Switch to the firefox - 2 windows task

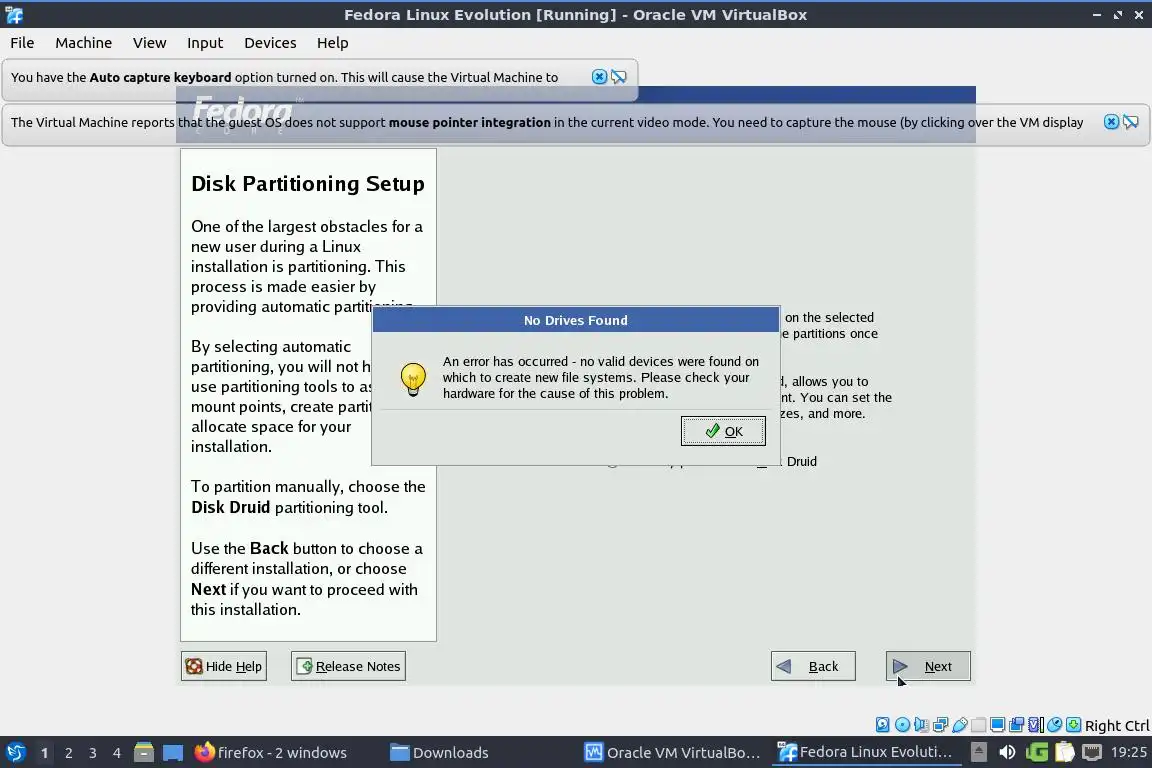[271, 752]
